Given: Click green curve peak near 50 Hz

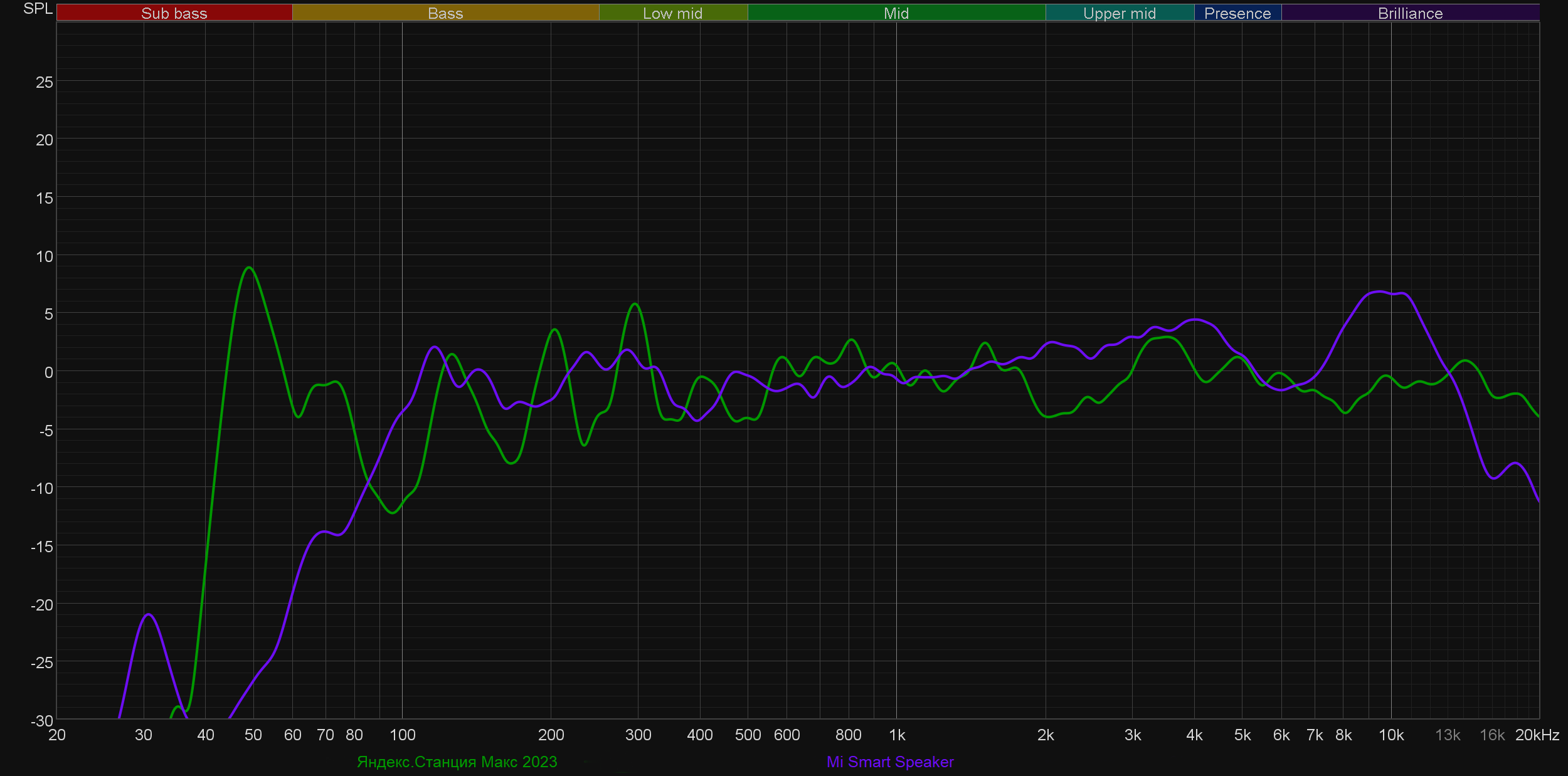Looking at the screenshot, I should (x=249, y=268).
